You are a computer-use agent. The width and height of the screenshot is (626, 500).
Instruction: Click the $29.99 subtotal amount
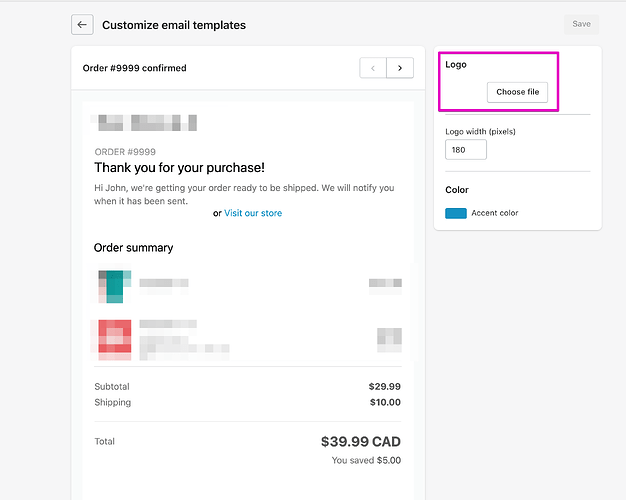coord(384,386)
